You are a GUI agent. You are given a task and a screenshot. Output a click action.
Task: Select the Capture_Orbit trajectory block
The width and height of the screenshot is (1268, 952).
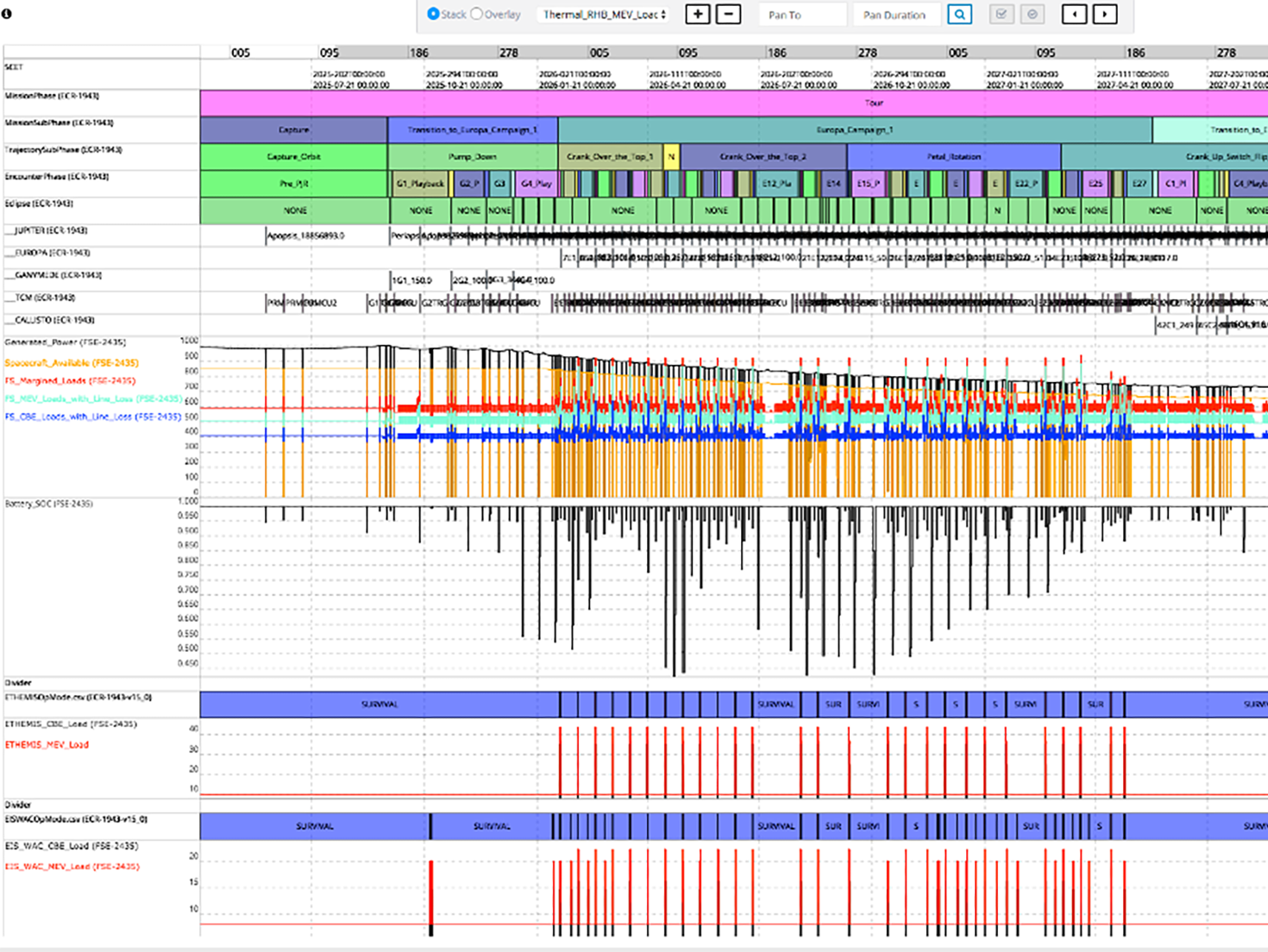[294, 157]
